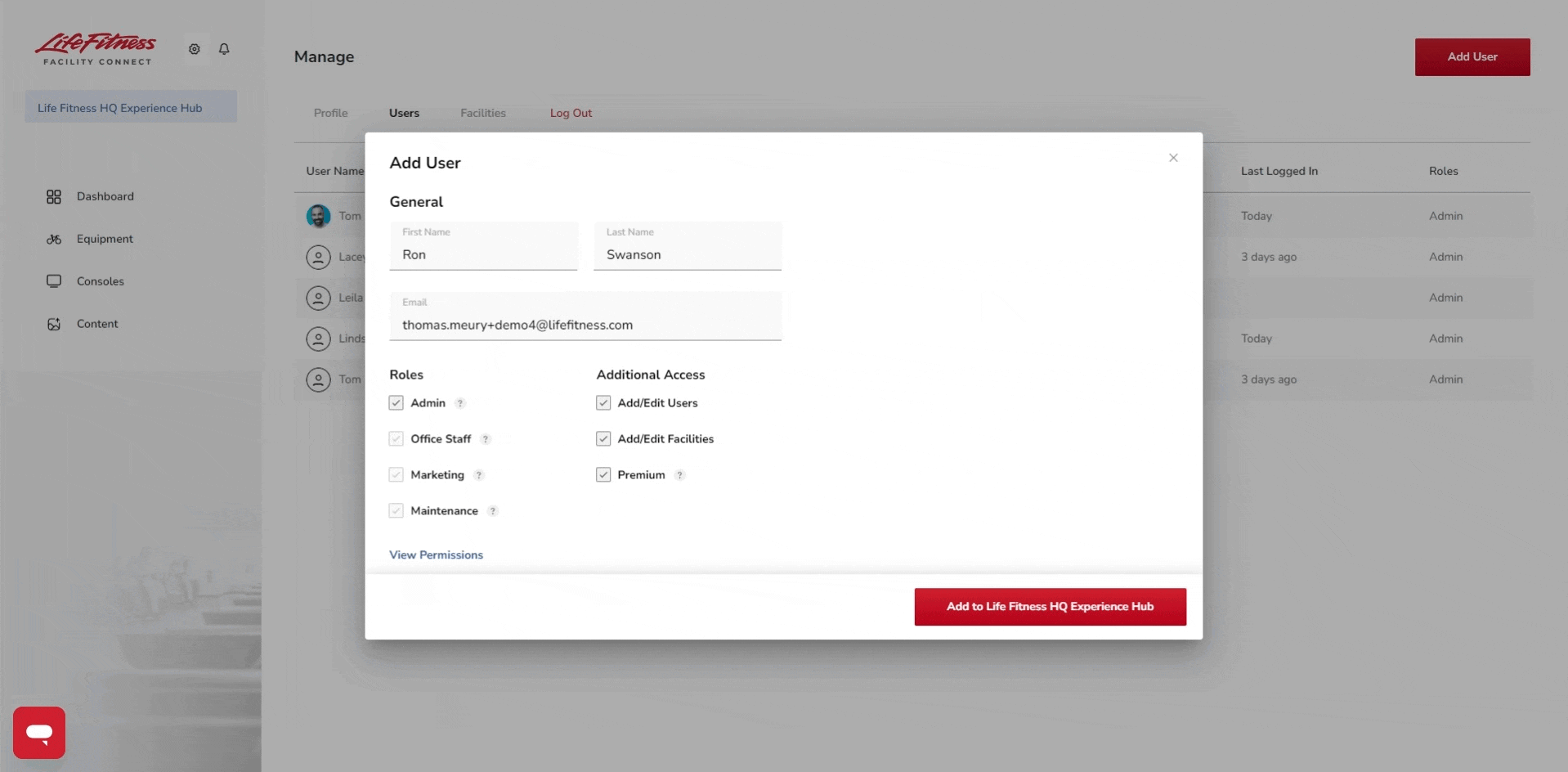1568x772 pixels.
Task: Open Equipment in the sidebar
Action: 105,239
